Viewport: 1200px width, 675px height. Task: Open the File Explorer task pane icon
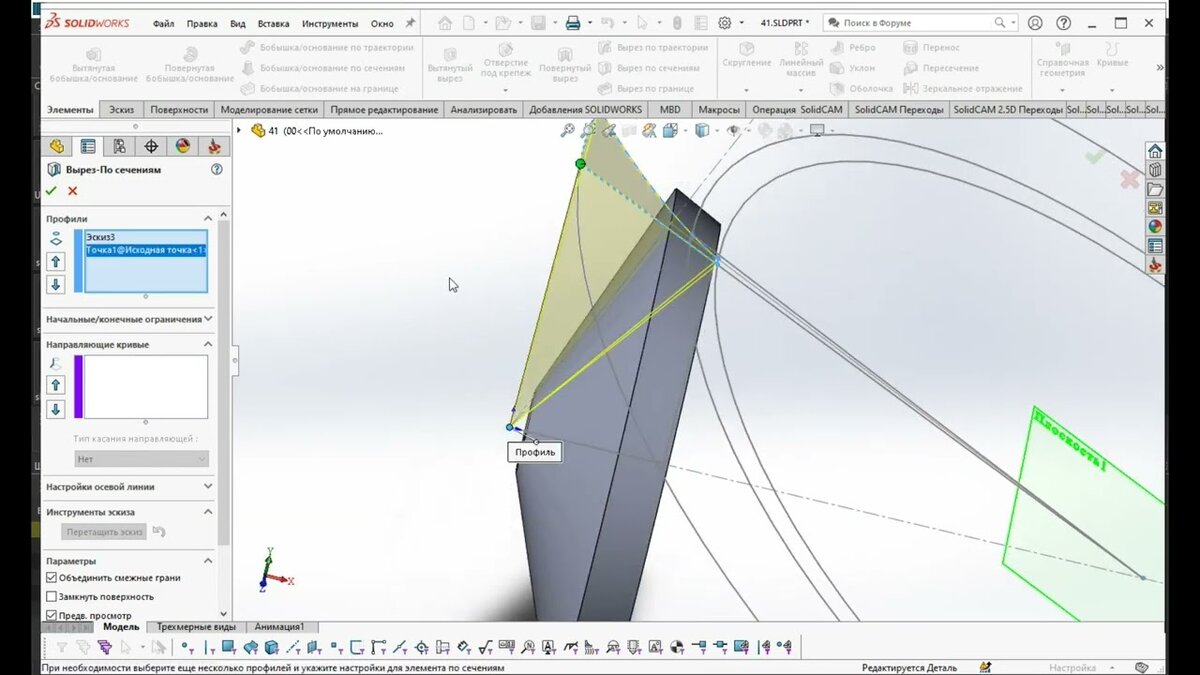[1155, 189]
